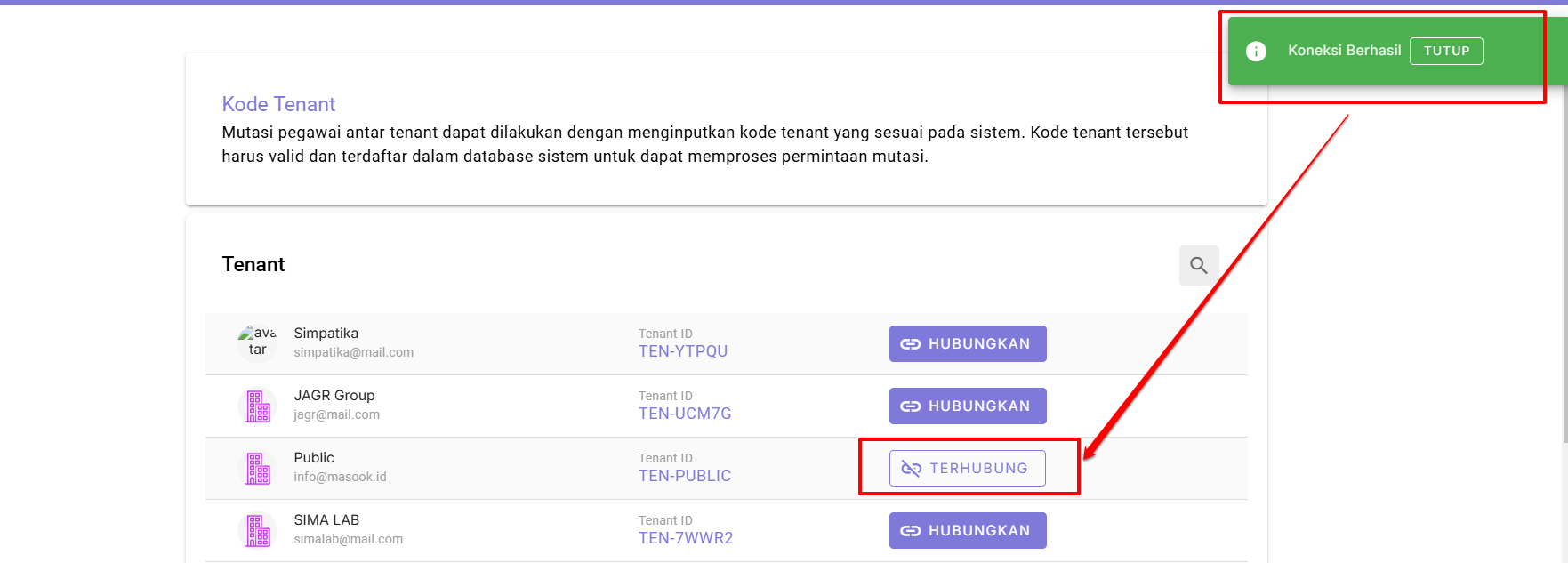Click the JAGR Group tenant name
This screenshot has height=563, width=1568.
tap(334, 395)
